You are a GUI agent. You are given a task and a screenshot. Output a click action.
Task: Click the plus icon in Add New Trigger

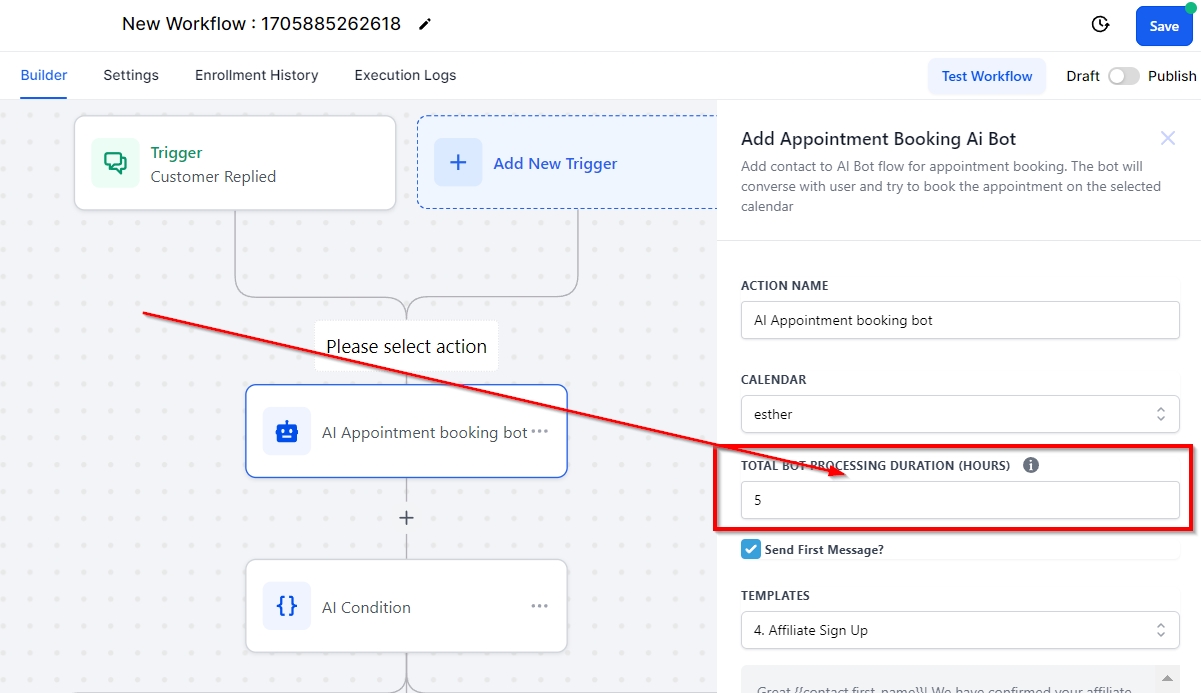coord(458,163)
